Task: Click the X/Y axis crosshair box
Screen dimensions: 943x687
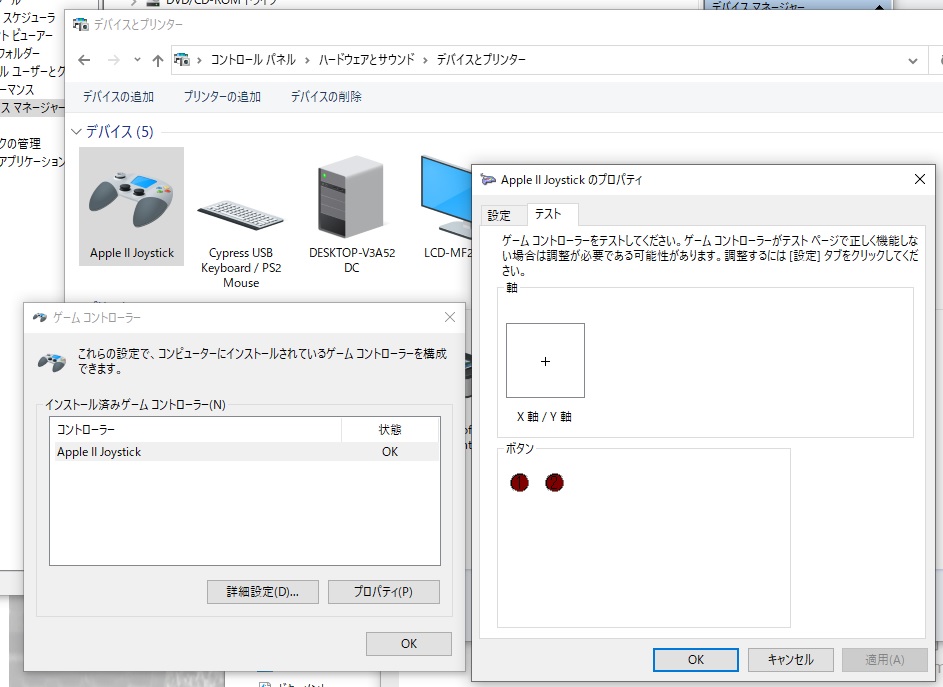Action: (545, 360)
